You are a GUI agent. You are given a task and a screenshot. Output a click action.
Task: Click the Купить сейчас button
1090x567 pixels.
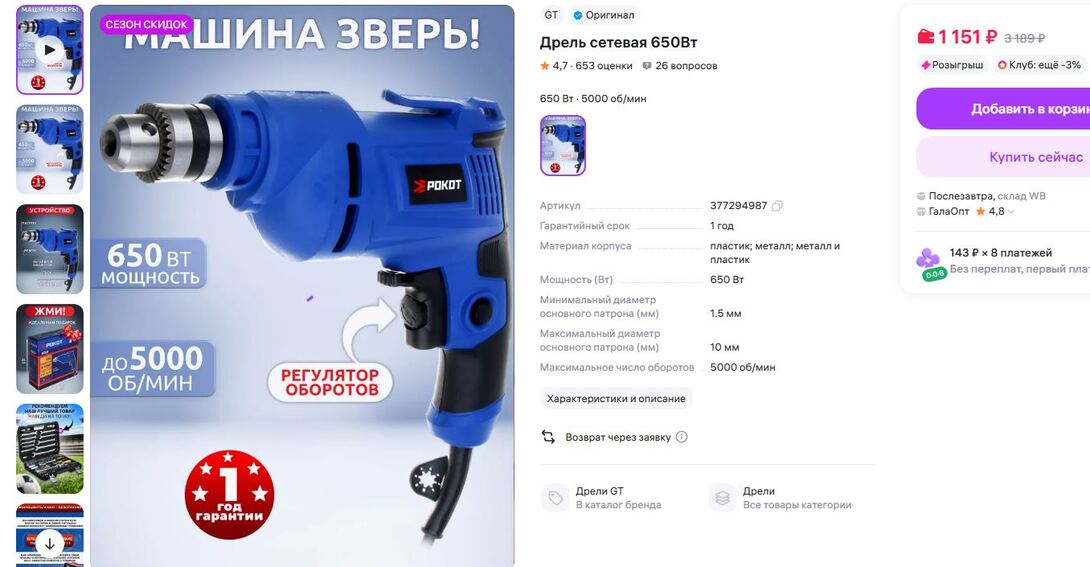[1003, 157]
